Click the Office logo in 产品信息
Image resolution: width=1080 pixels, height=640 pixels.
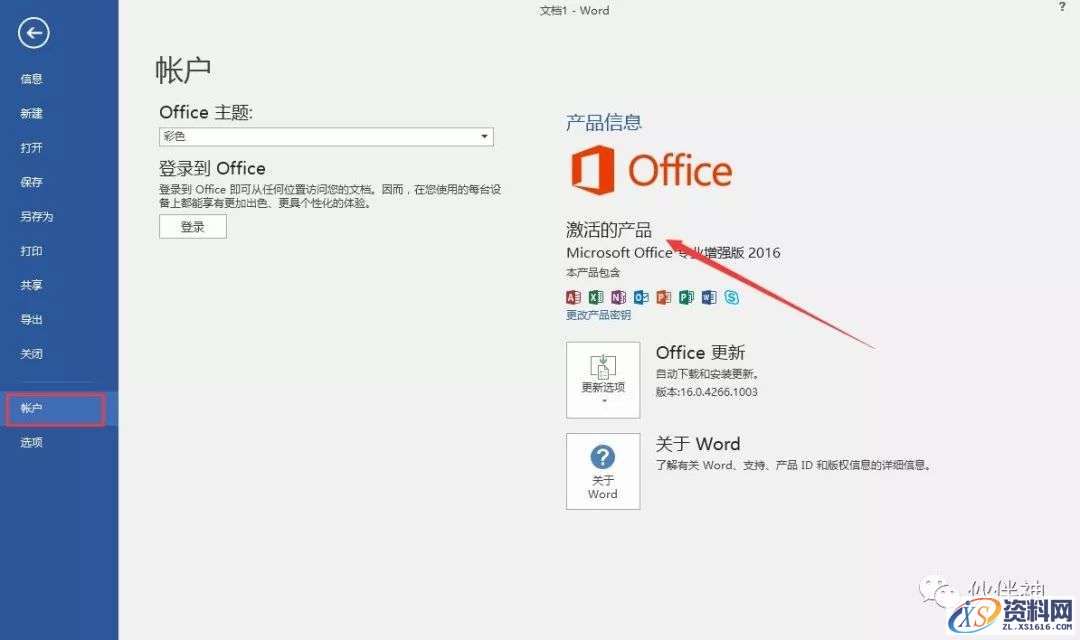coord(650,170)
